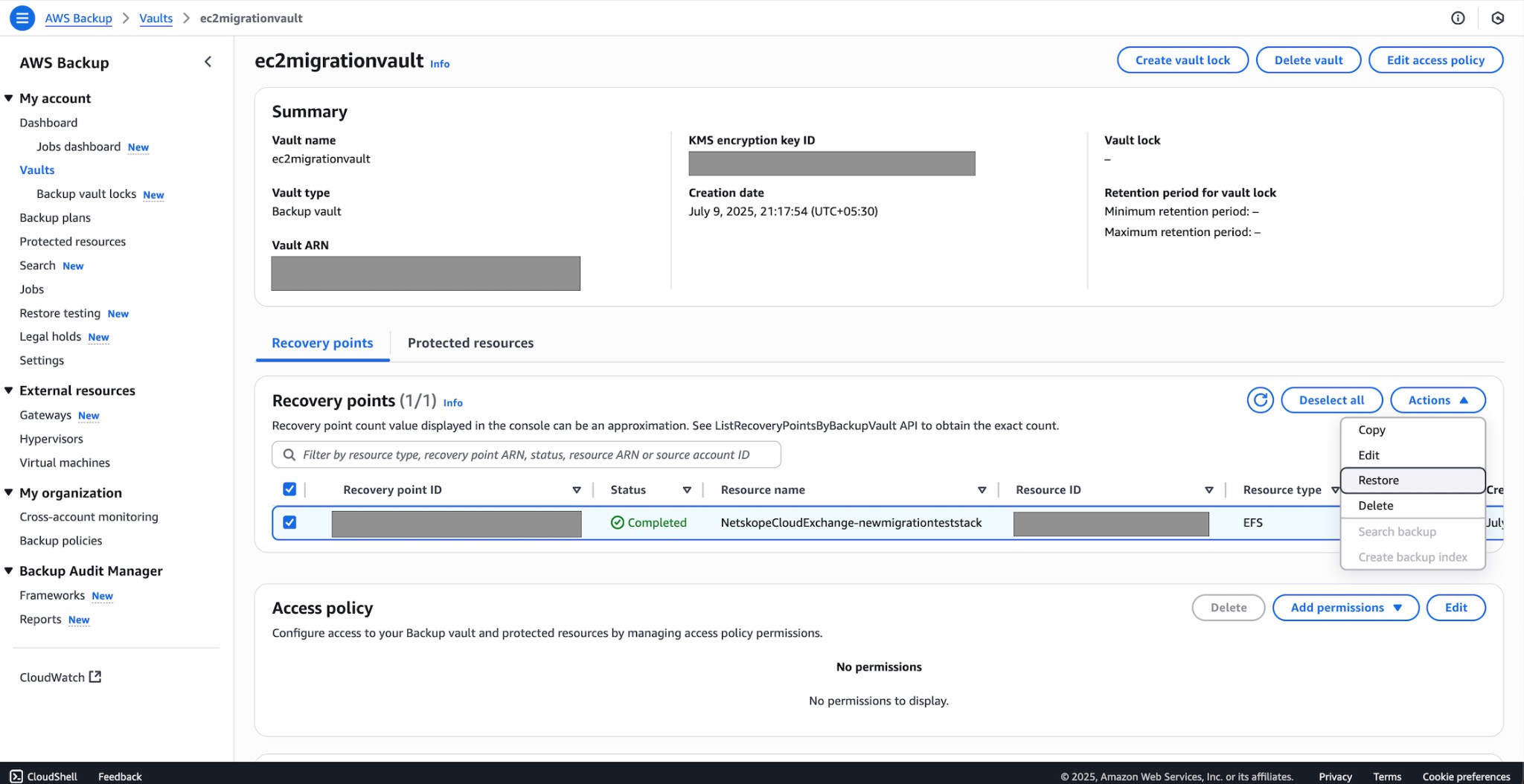Click the CloudShell terminal icon
This screenshot has width=1524, height=784.
16,776
